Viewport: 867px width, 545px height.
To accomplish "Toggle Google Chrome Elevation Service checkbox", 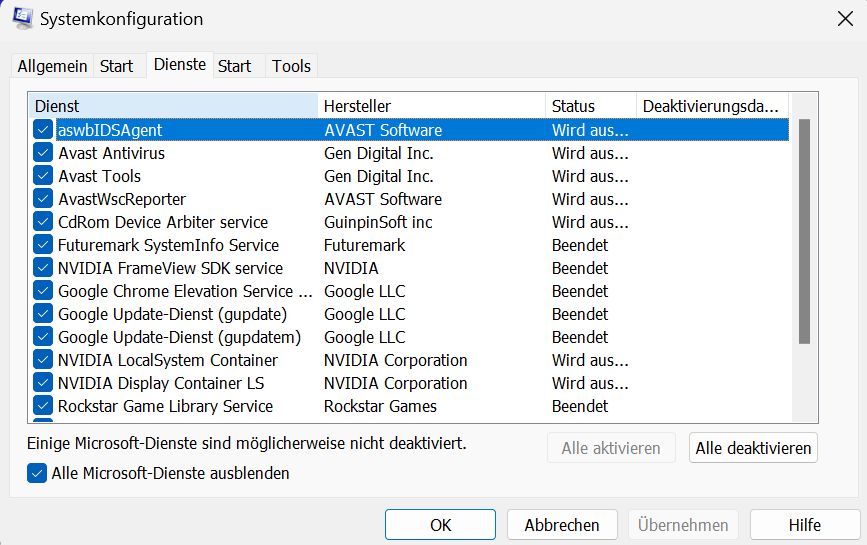I will (x=43, y=291).
